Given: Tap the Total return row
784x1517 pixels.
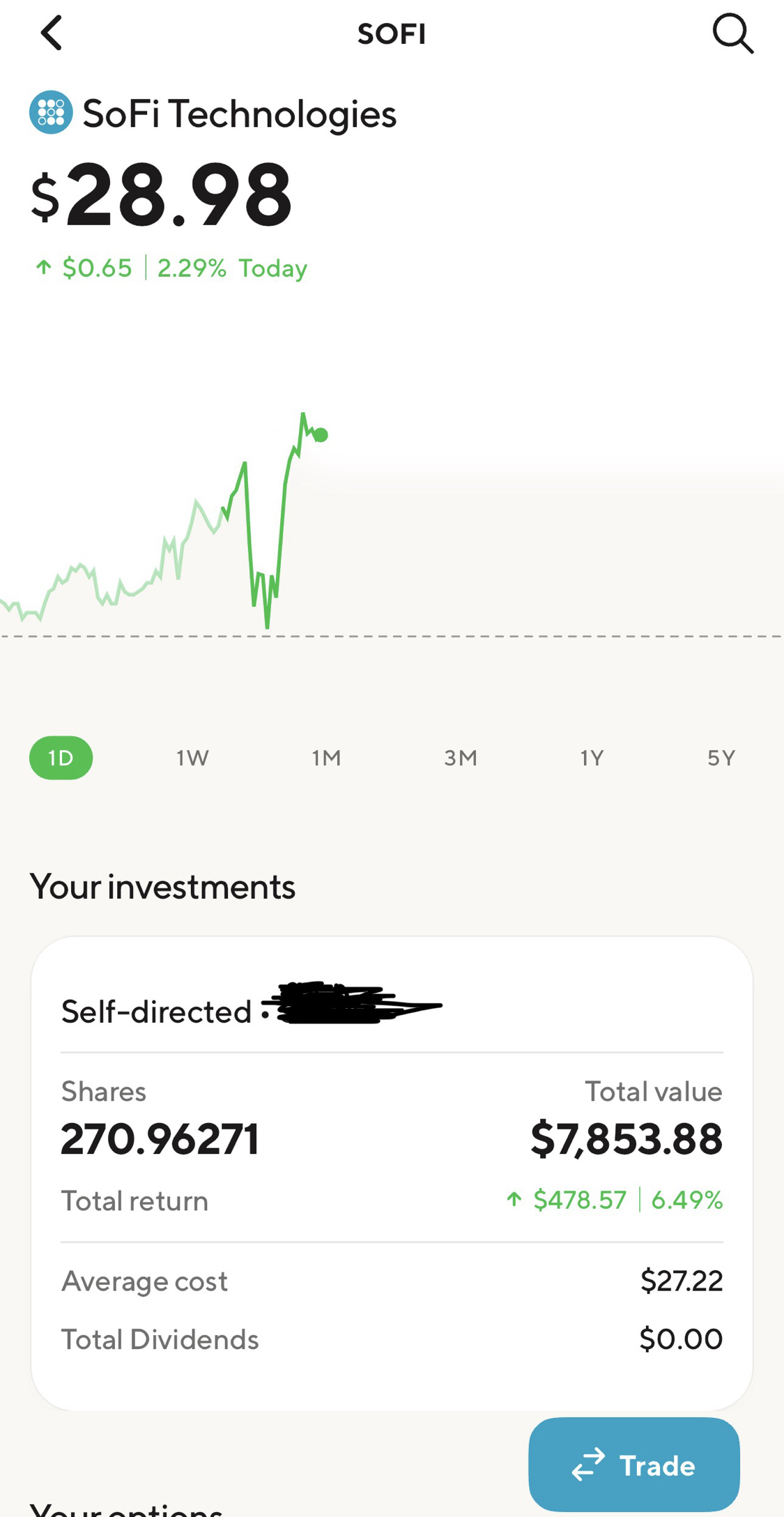Looking at the screenshot, I should pos(392,1200).
